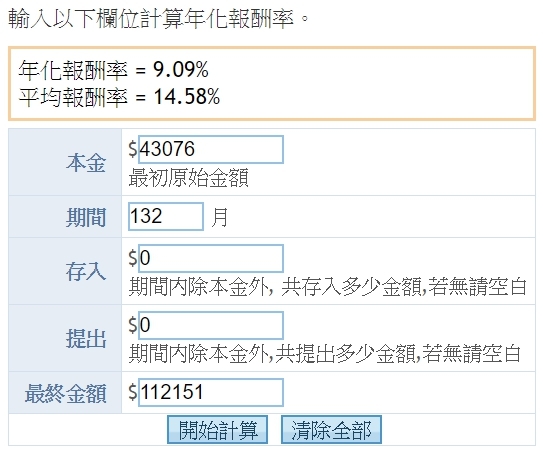This screenshot has height=452, width=543.
Task: Click the 期間 row label
Action: (x=86, y=218)
